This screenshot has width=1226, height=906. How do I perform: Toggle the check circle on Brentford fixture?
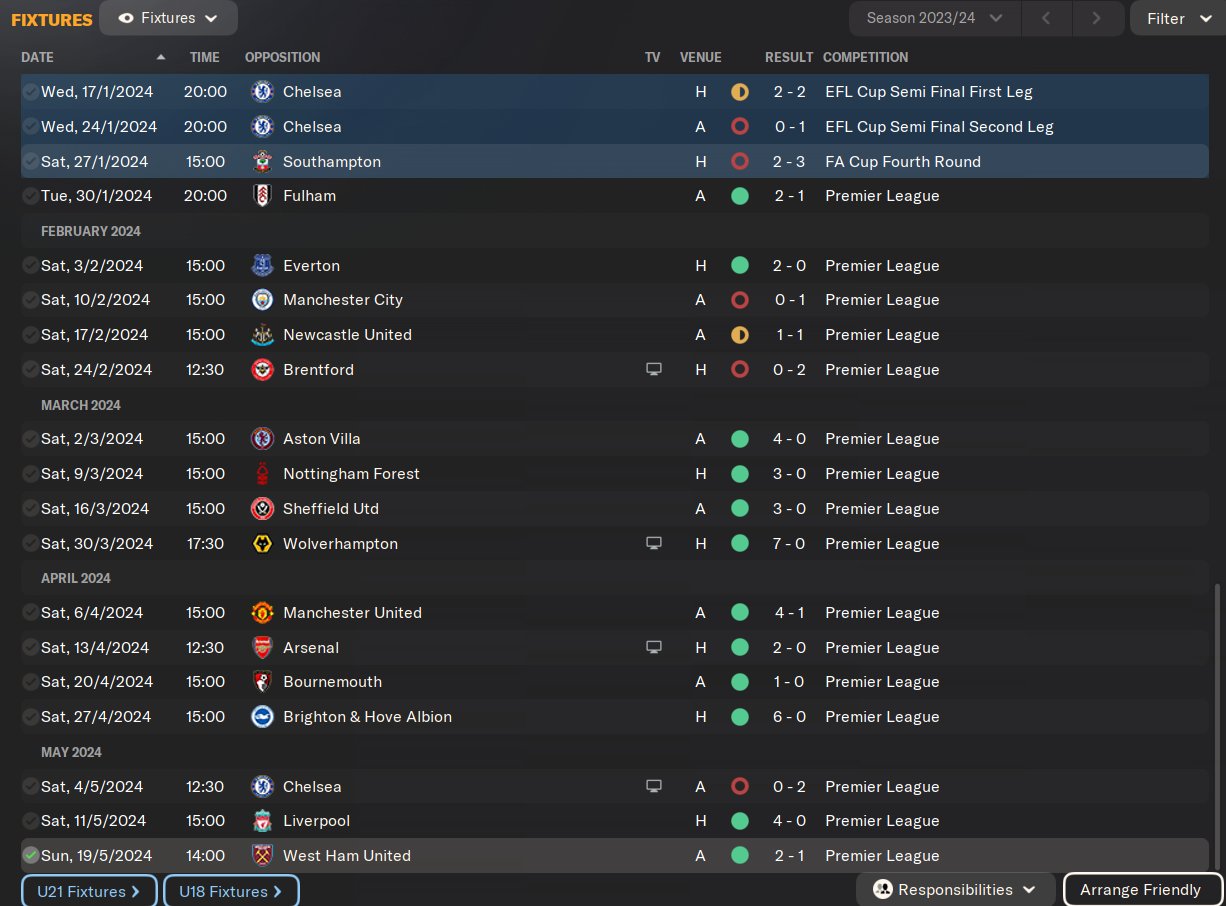(31, 370)
